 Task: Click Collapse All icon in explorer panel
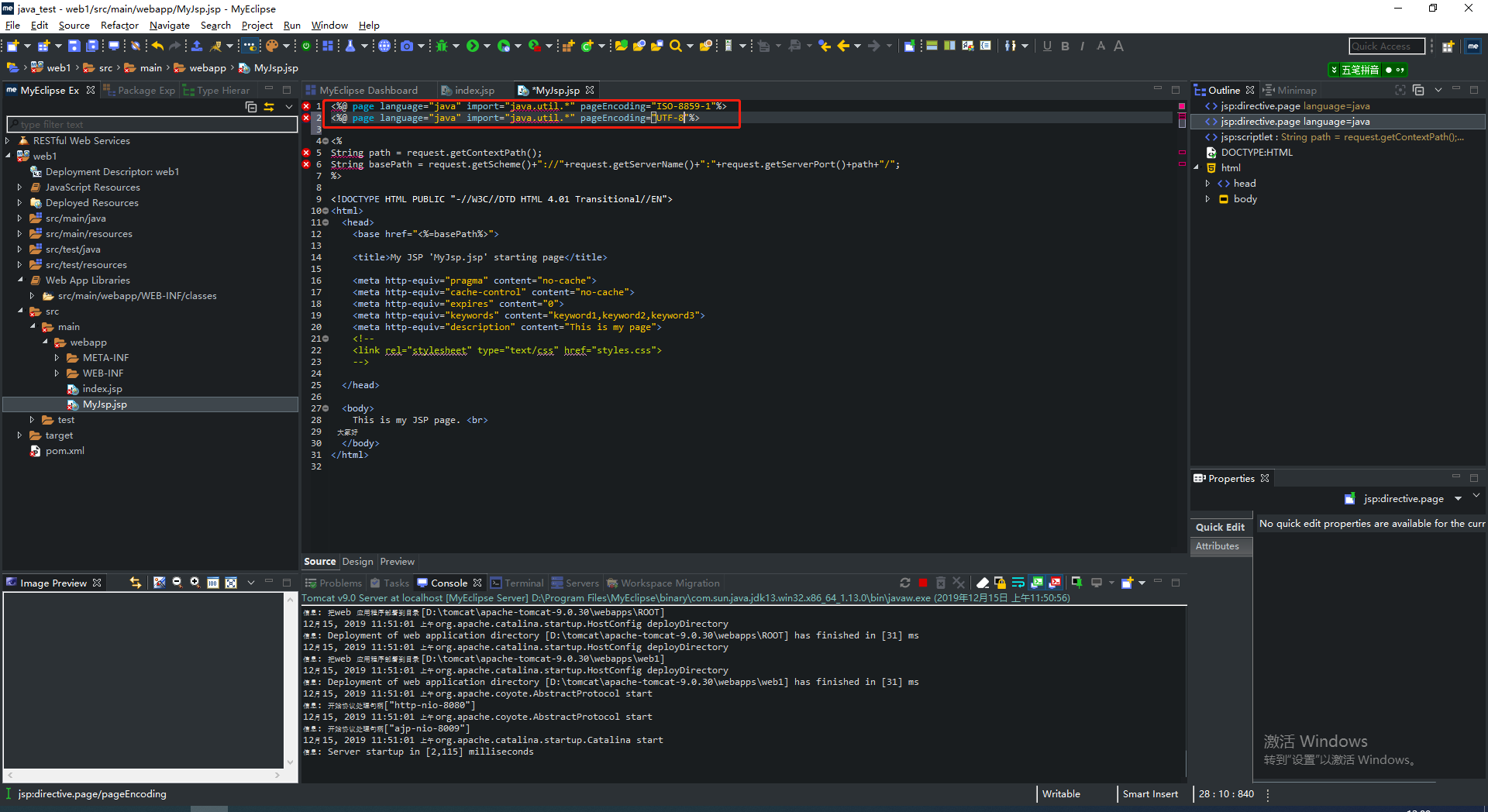tap(251, 107)
